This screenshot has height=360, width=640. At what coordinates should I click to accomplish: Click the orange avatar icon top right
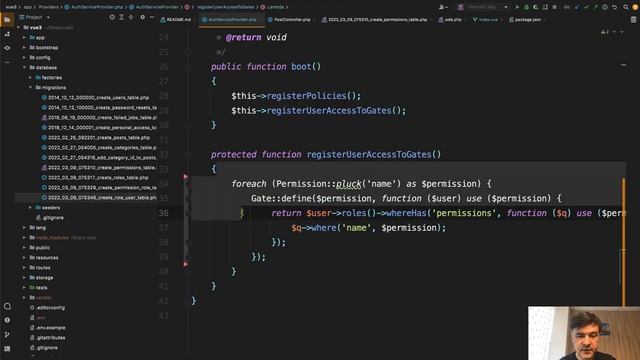[x=635, y=7]
